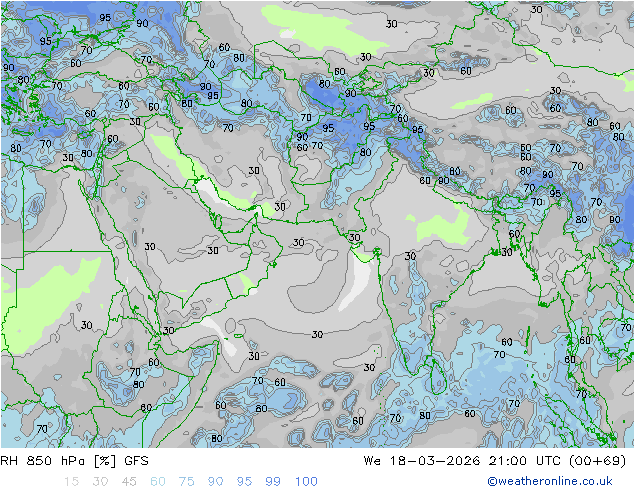The width and height of the screenshot is (634, 490).
Task: Select the legend value 90 in the color scale
Action: coord(215,481)
